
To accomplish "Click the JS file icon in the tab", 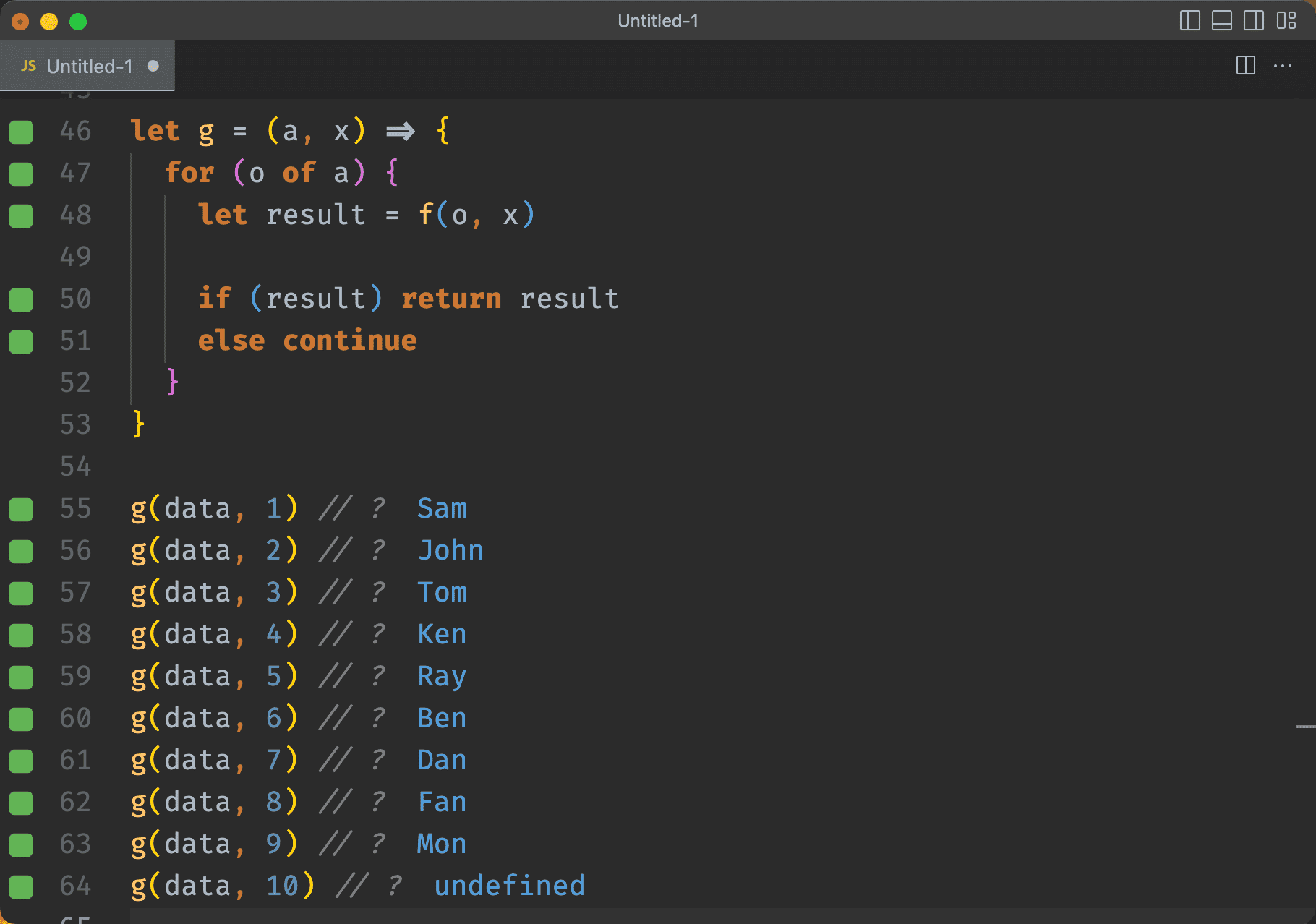I will point(29,66).
